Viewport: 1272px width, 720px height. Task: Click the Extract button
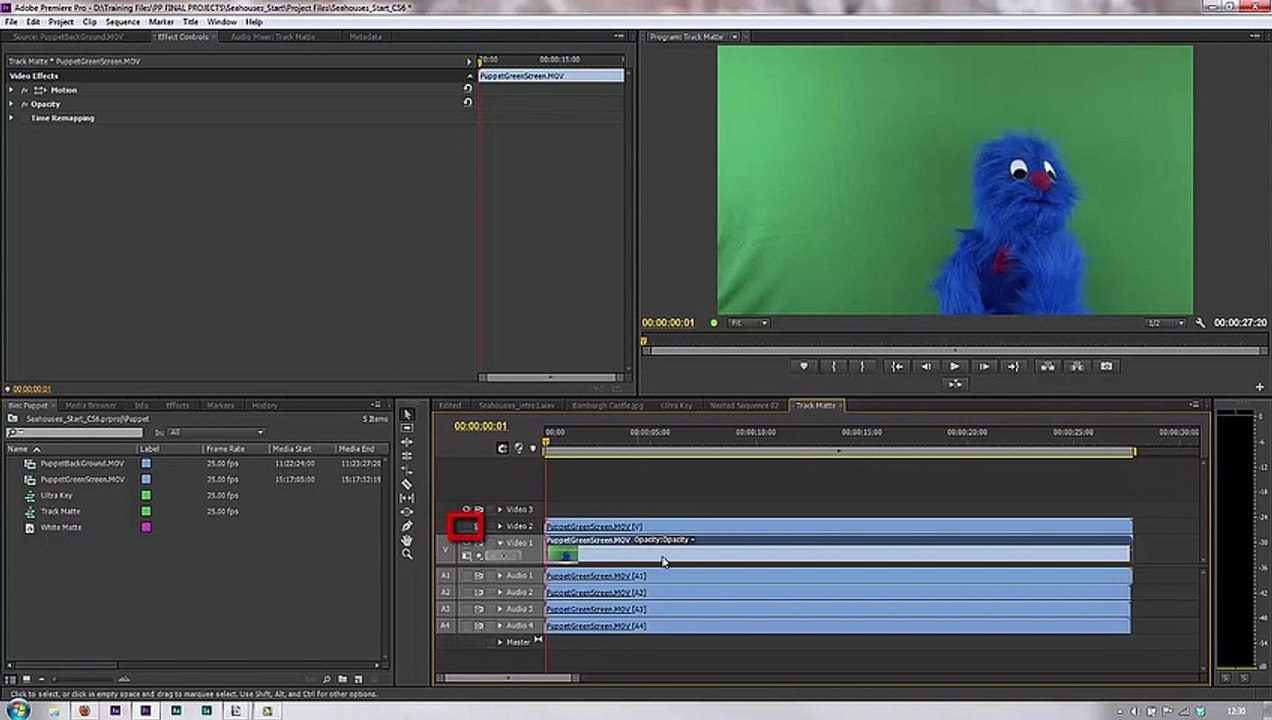pyautogui.click(x=1077, y=366)
